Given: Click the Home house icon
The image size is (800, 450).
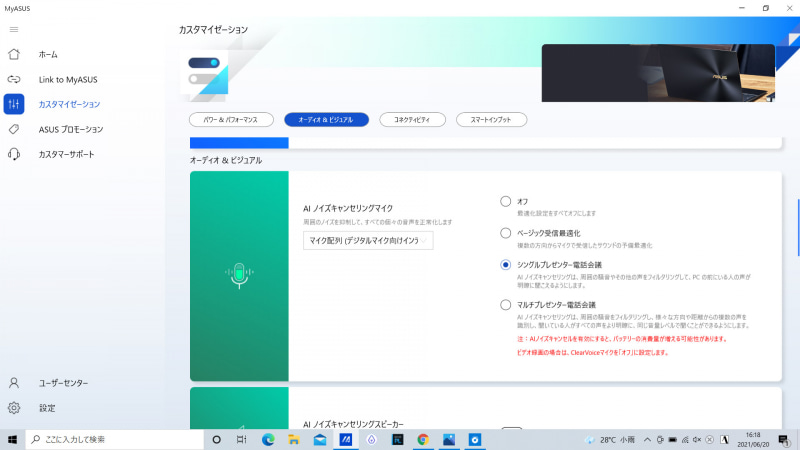Looking at the screenshot, I should click(x=14, y=54).
